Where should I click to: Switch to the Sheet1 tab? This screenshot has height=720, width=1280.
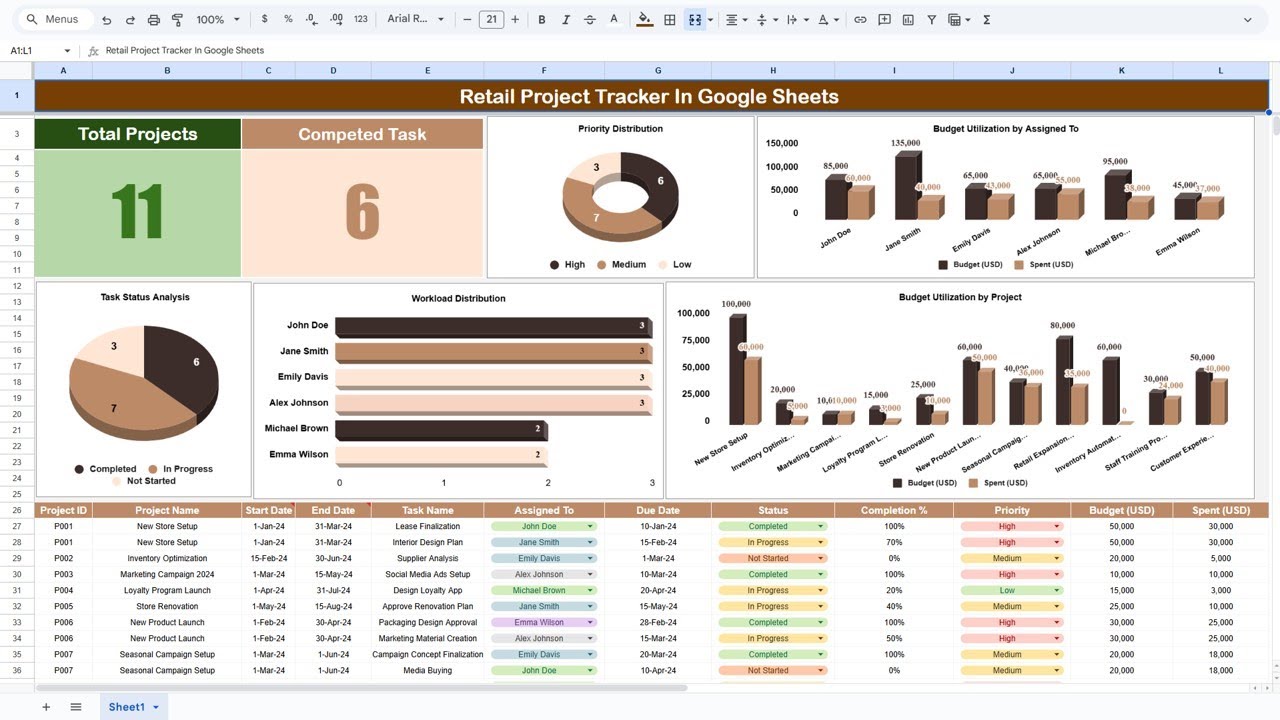point(126,707)
